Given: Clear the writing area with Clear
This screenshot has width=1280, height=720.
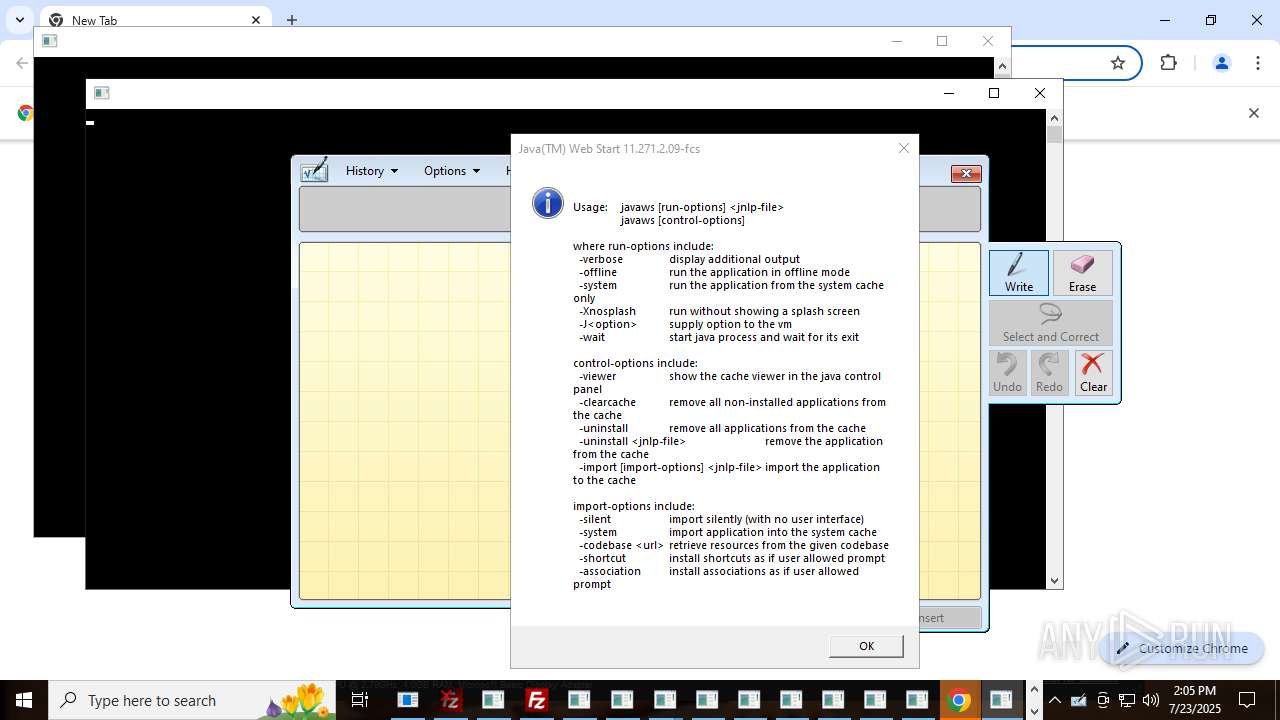Looking at the screenshot, I should click(x=1093, y=373).
